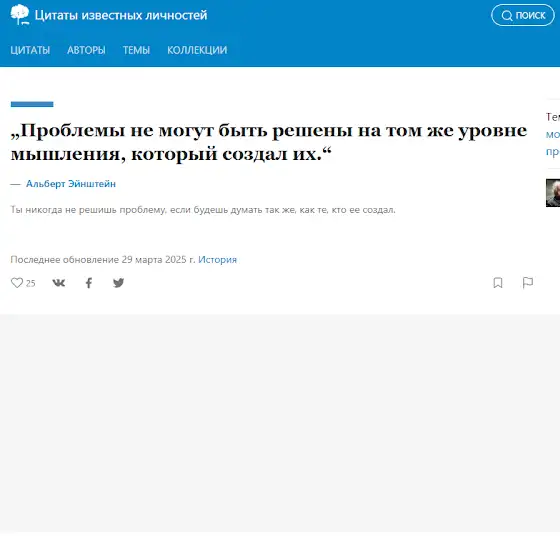Screen dimensions: 560x560
Task: Click the like count 25
Action: point(31,284)
